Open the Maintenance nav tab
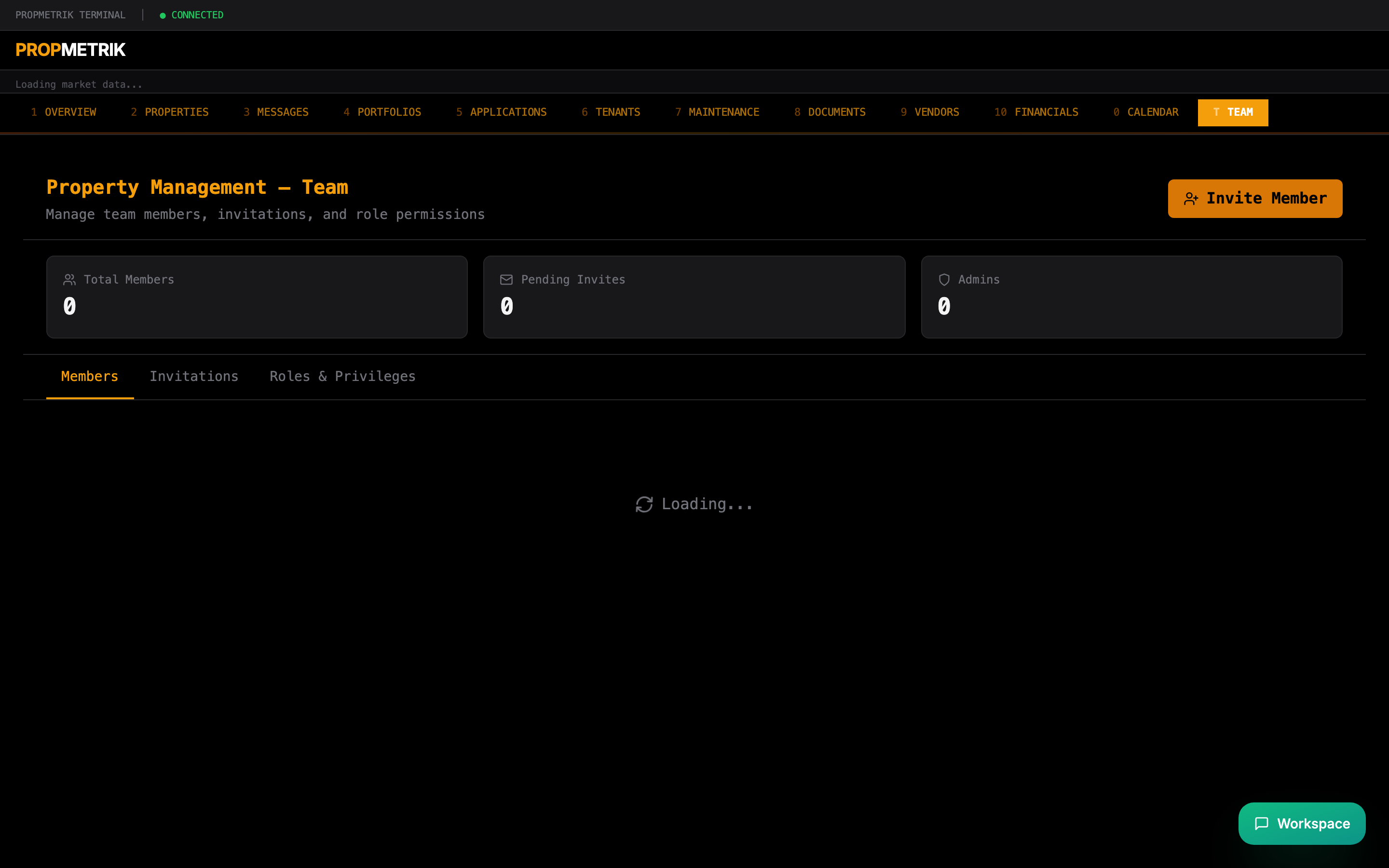Screen dimensions: 1389x868 tap(717, 112)
